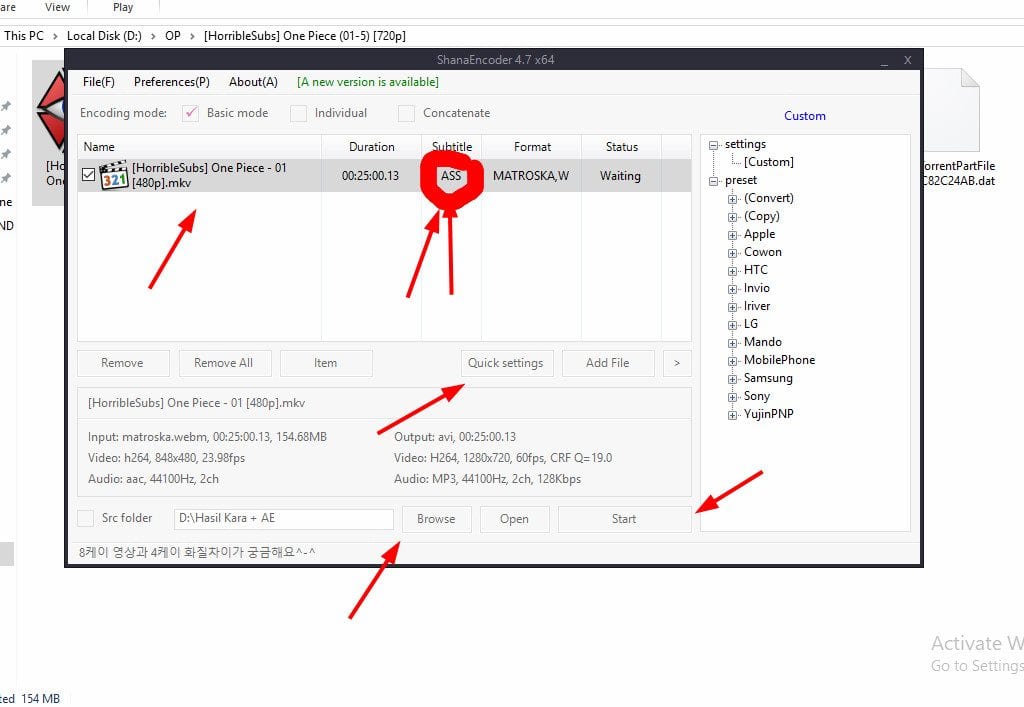Expand the Iriver preset group
The width and height of the screenshot is (1024, 707).
732,307
